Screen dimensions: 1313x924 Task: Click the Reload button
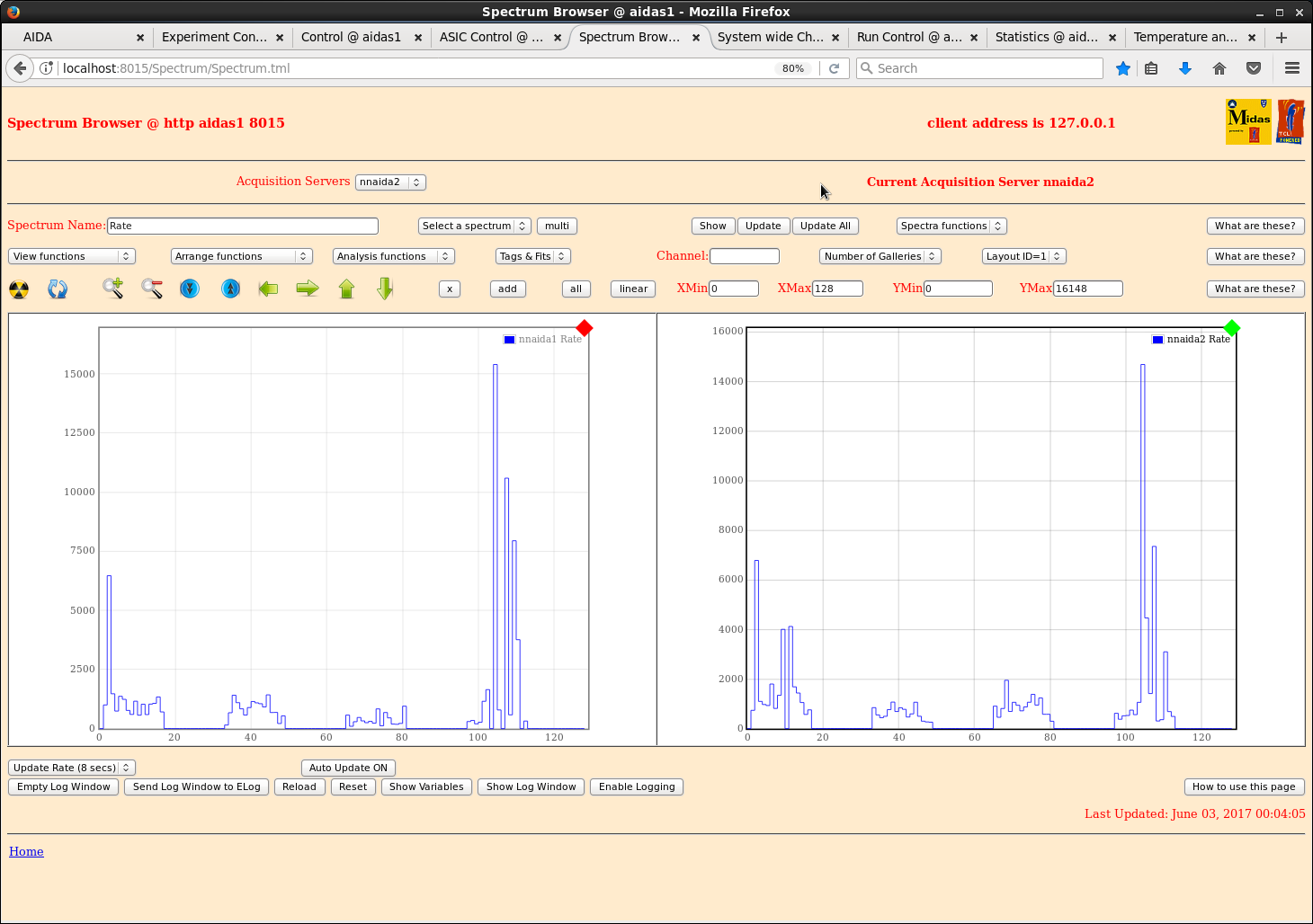pos(299,786)
